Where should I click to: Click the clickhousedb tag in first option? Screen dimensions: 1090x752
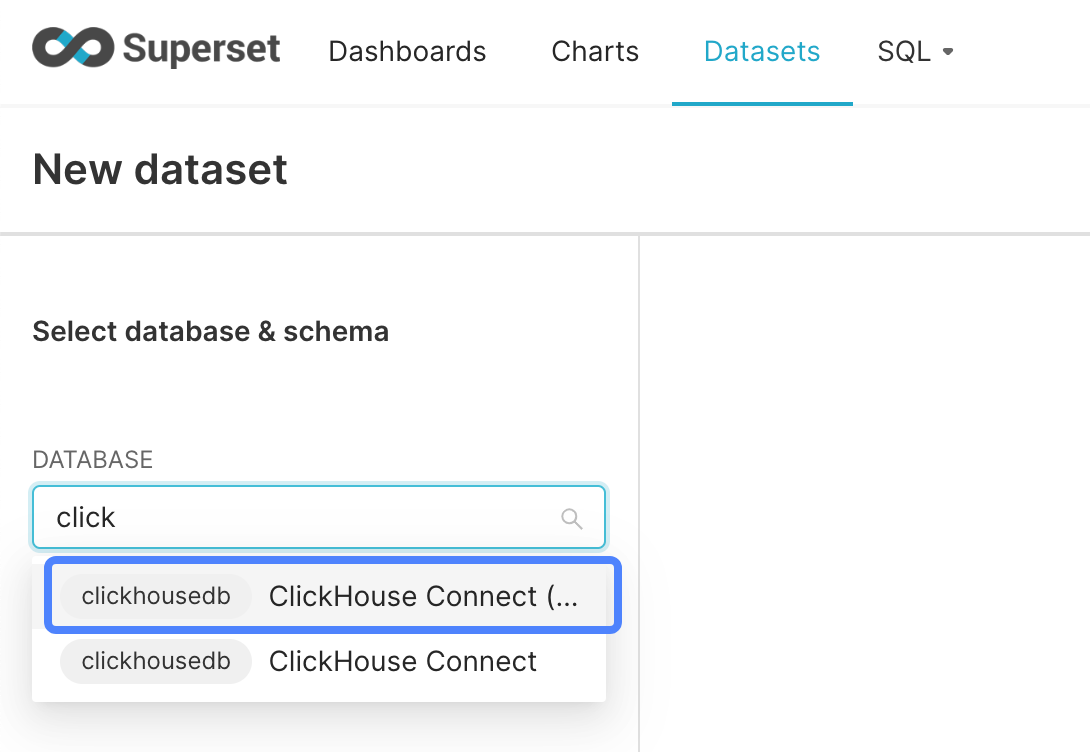pos(156,596)
